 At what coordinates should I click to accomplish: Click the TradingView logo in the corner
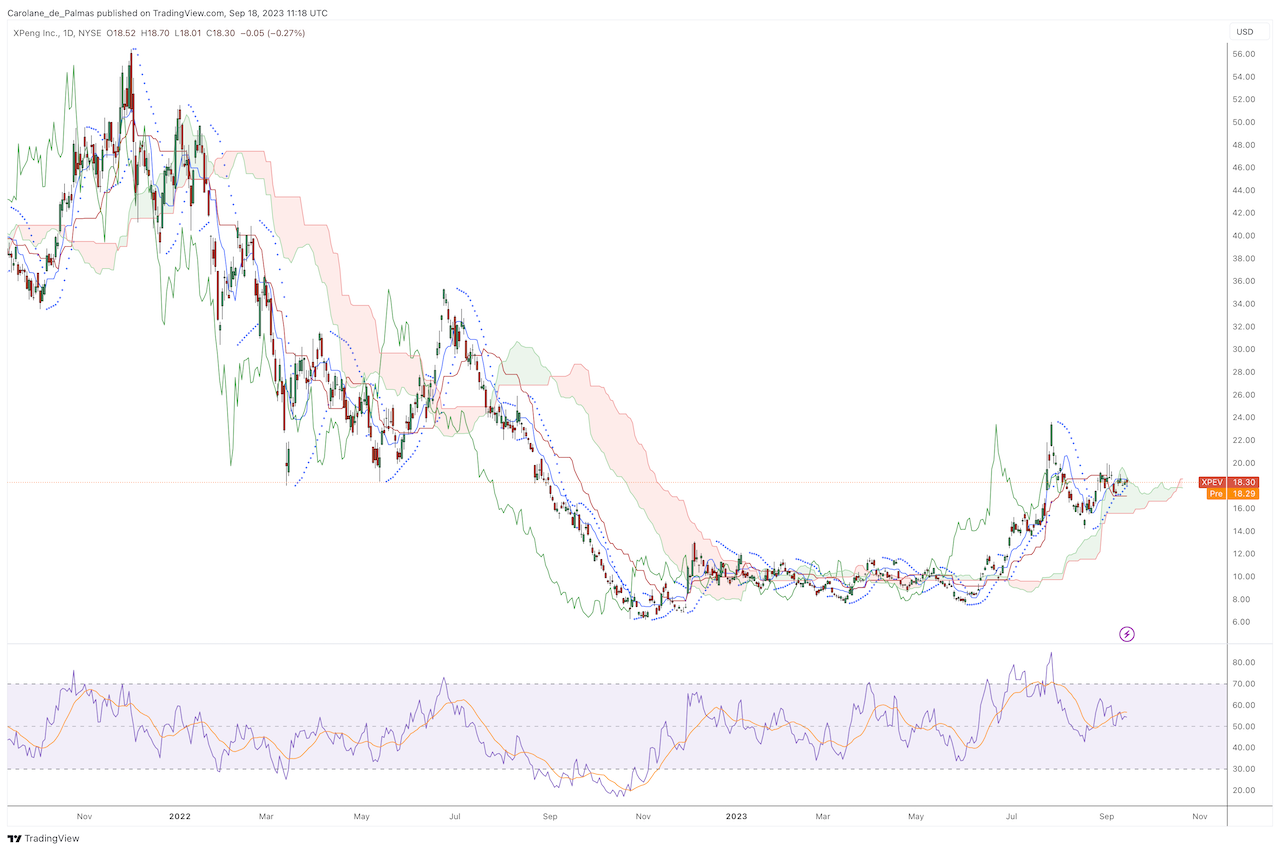(43, 838)
